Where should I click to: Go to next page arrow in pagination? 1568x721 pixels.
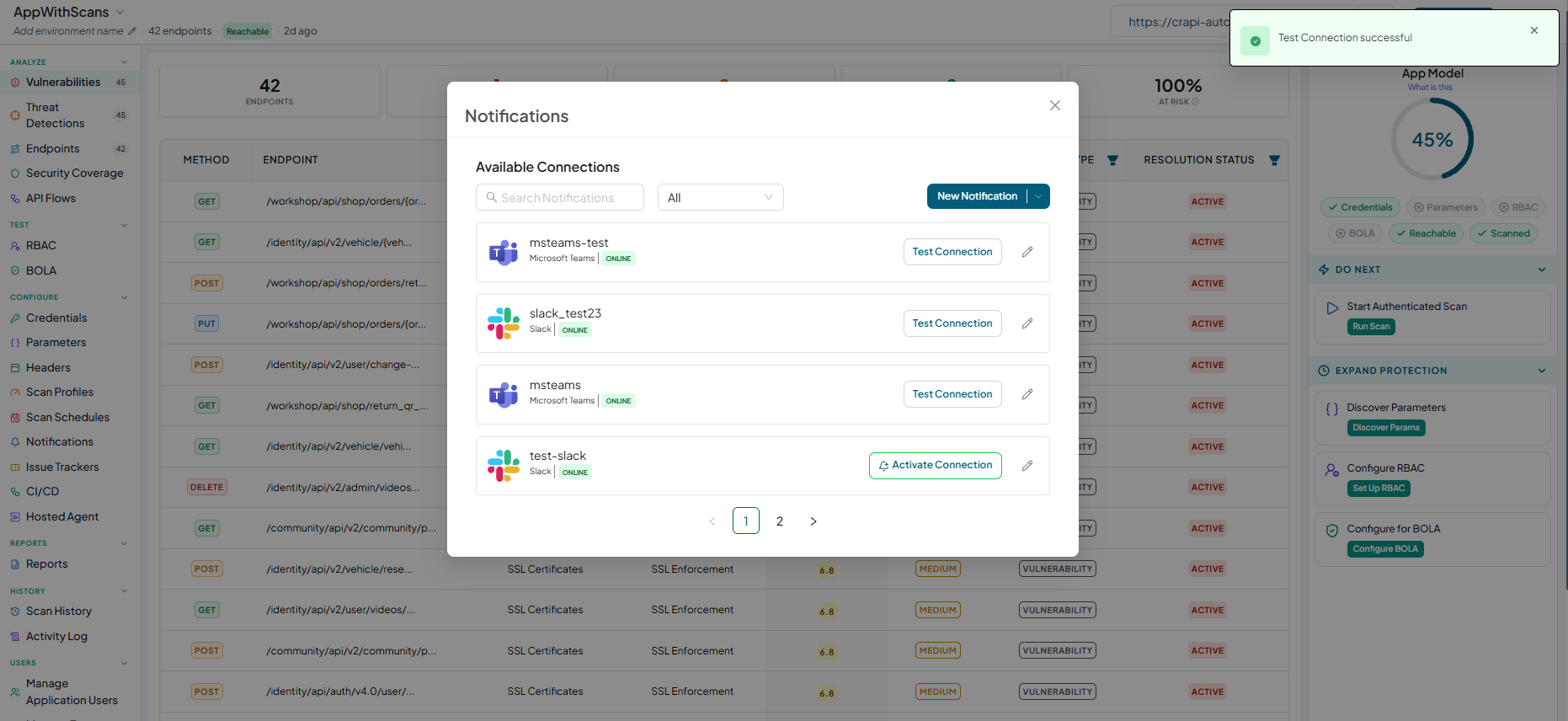coord(813,521)
